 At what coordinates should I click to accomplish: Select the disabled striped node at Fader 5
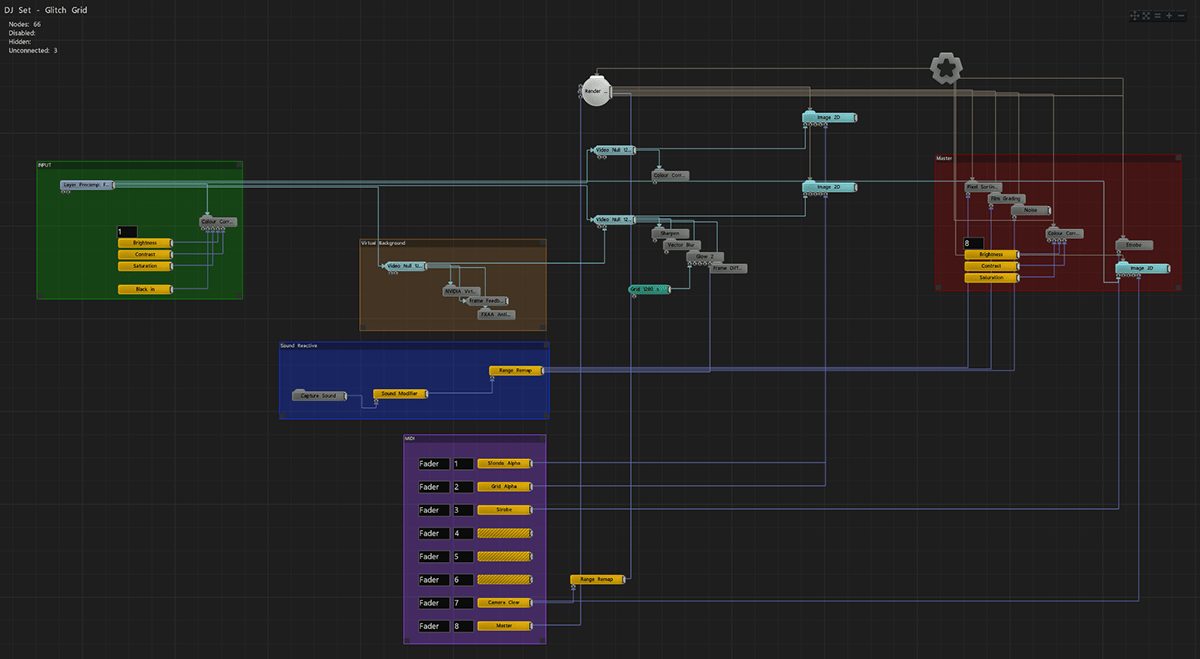click(x=505, y=556)
